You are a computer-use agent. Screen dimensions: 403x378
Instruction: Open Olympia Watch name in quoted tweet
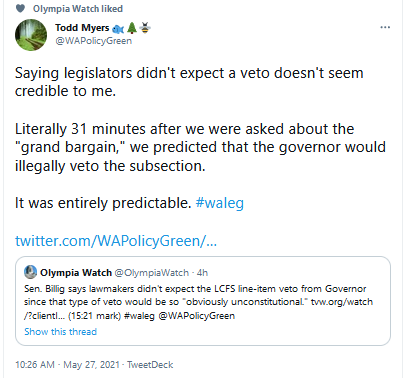point(76,273)
